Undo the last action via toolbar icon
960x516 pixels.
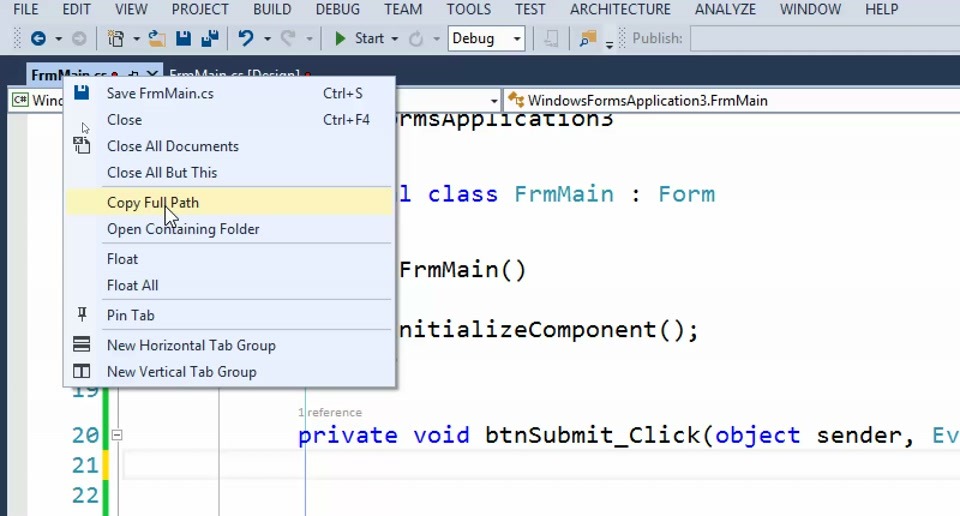[x=246, y=39]
